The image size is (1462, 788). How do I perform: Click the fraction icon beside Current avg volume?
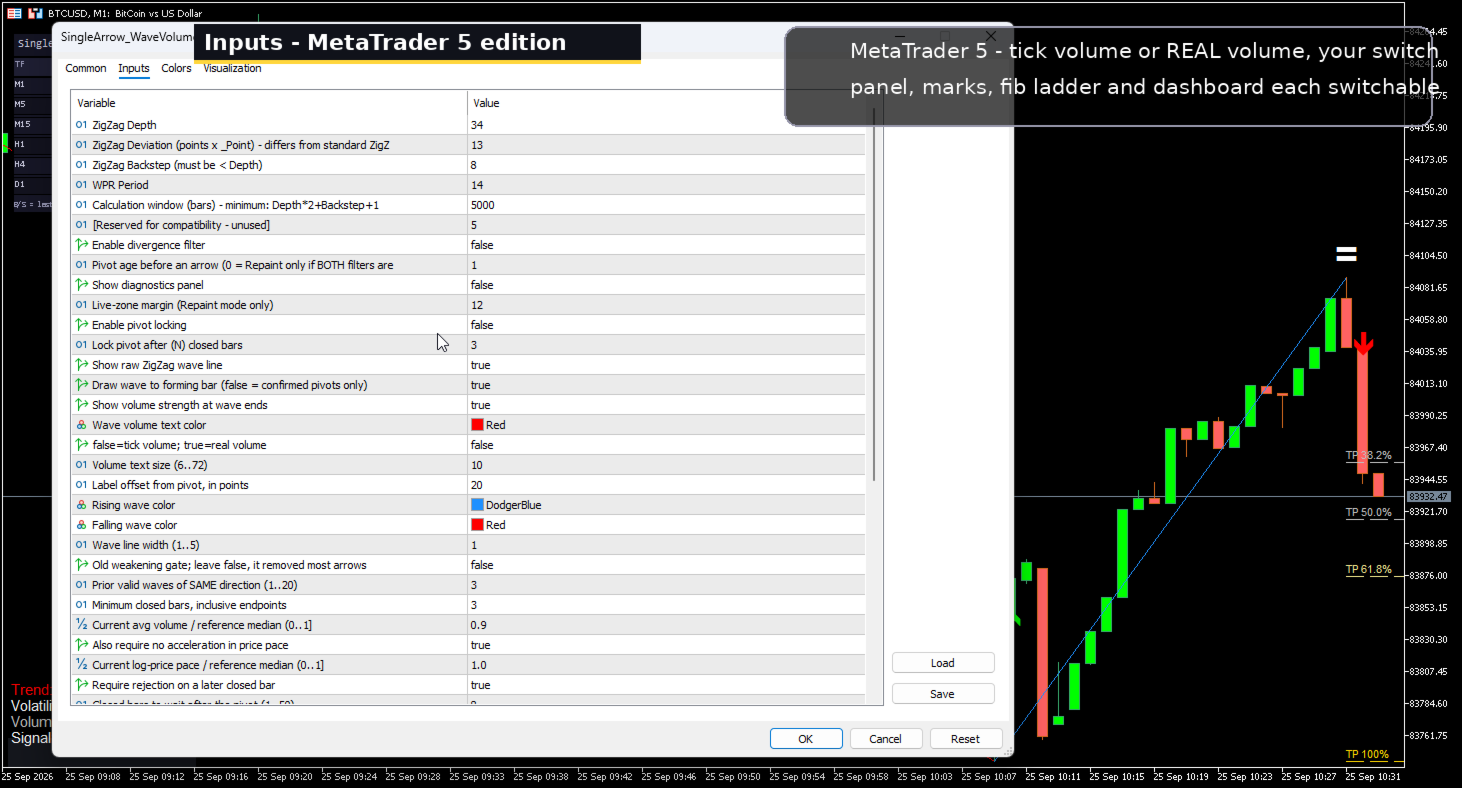[x=81, y=625]
